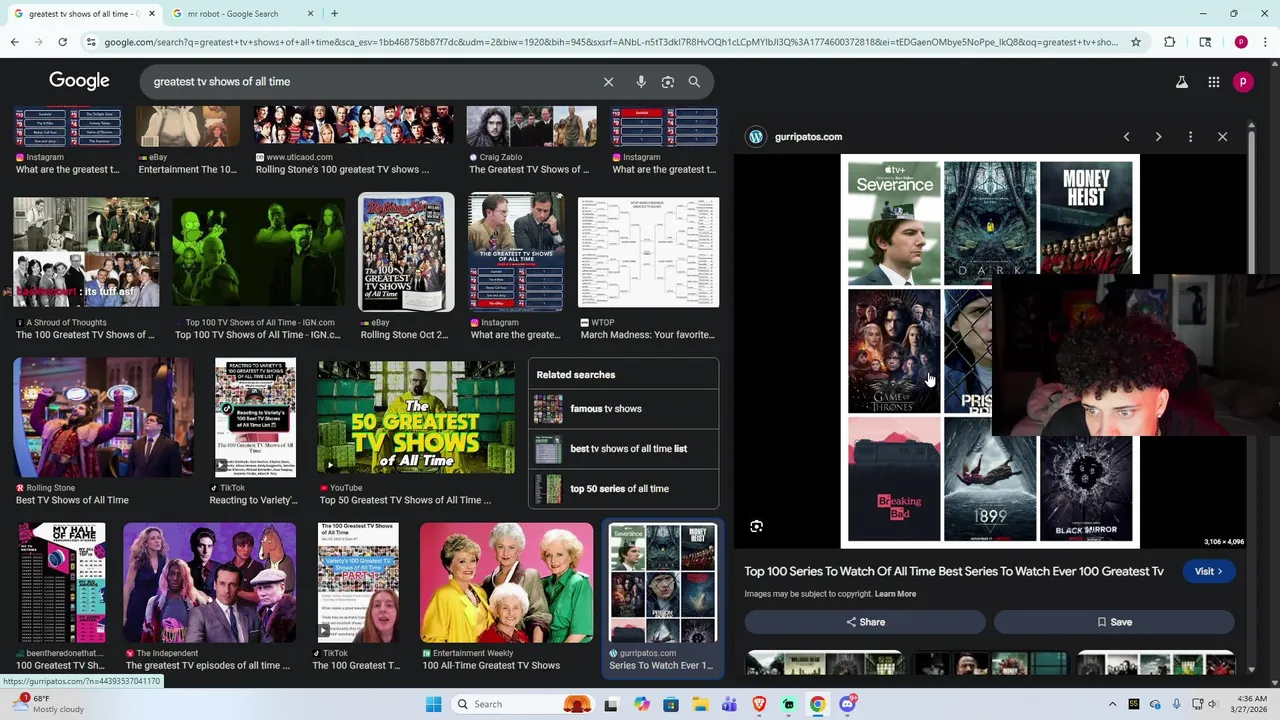Open Google apps grid
Screen dimensions: 1280x720
tap(1214, 82)
